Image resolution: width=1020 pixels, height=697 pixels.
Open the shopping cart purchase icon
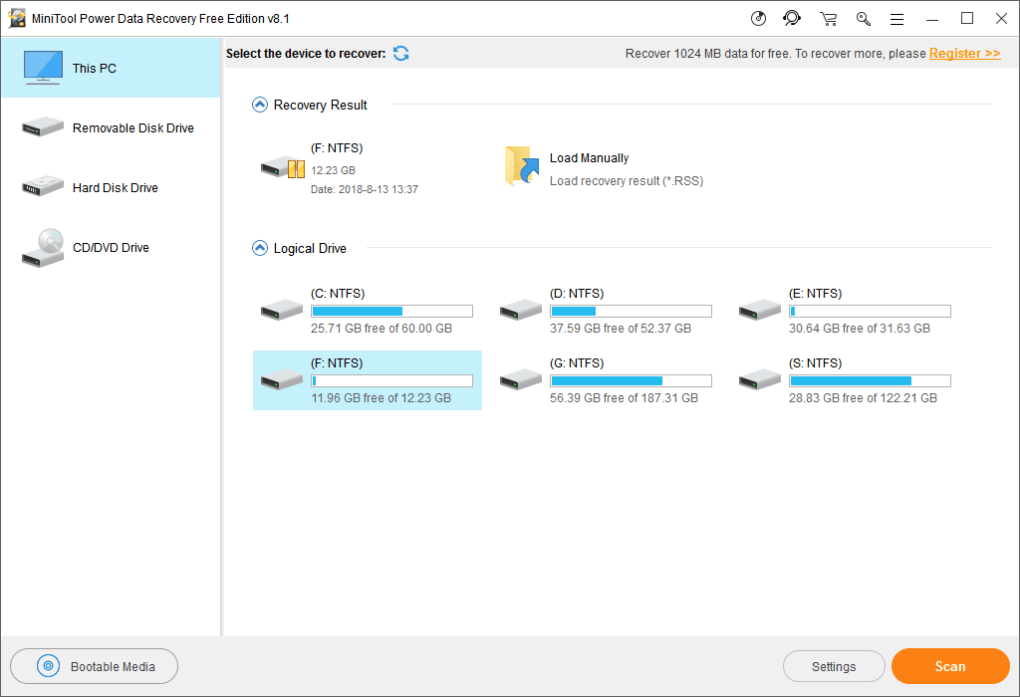click(x=827, y=18)
